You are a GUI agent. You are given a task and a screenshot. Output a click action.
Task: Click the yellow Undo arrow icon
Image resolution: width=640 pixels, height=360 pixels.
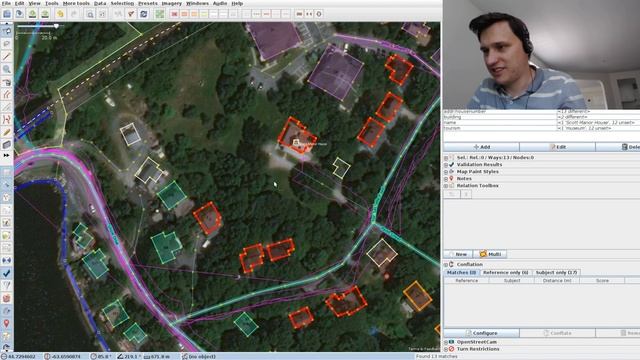[60, 14]
